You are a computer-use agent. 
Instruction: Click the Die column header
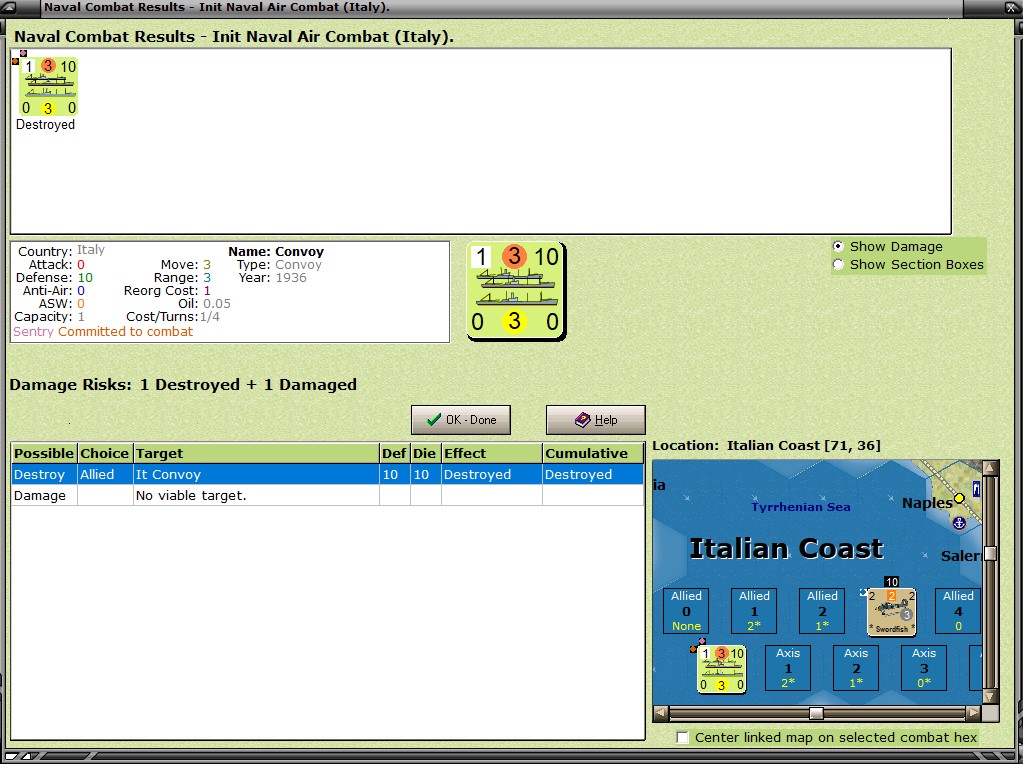pyautogui.click(x=425, y=453)
